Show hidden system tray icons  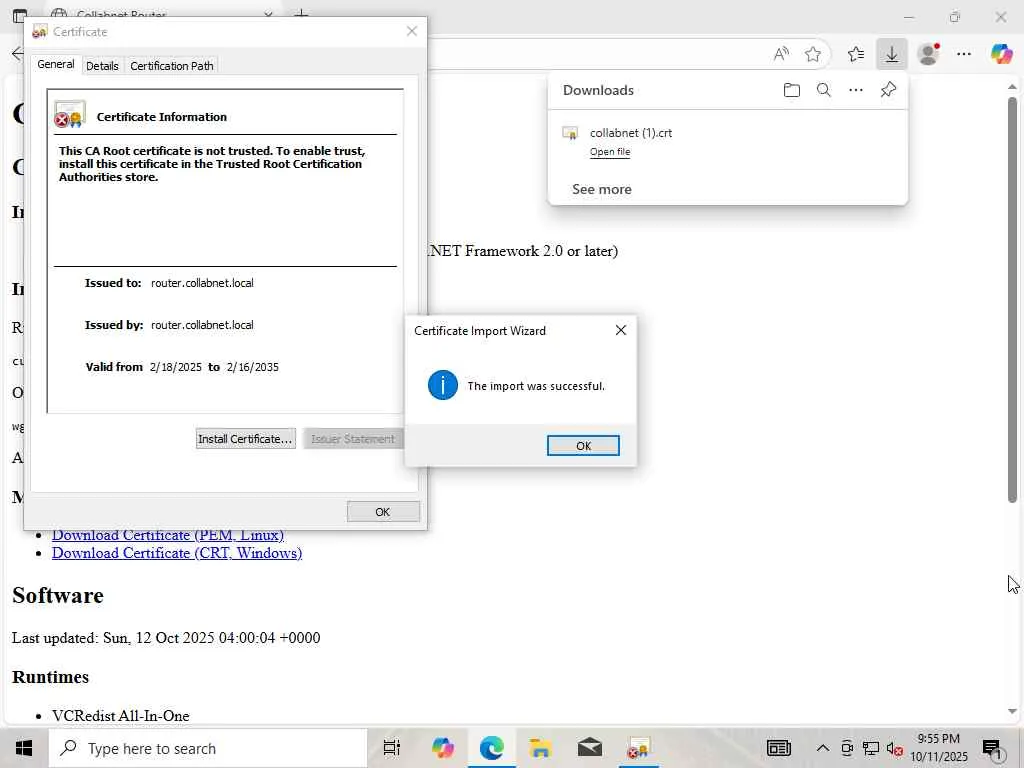pos(823,748)
